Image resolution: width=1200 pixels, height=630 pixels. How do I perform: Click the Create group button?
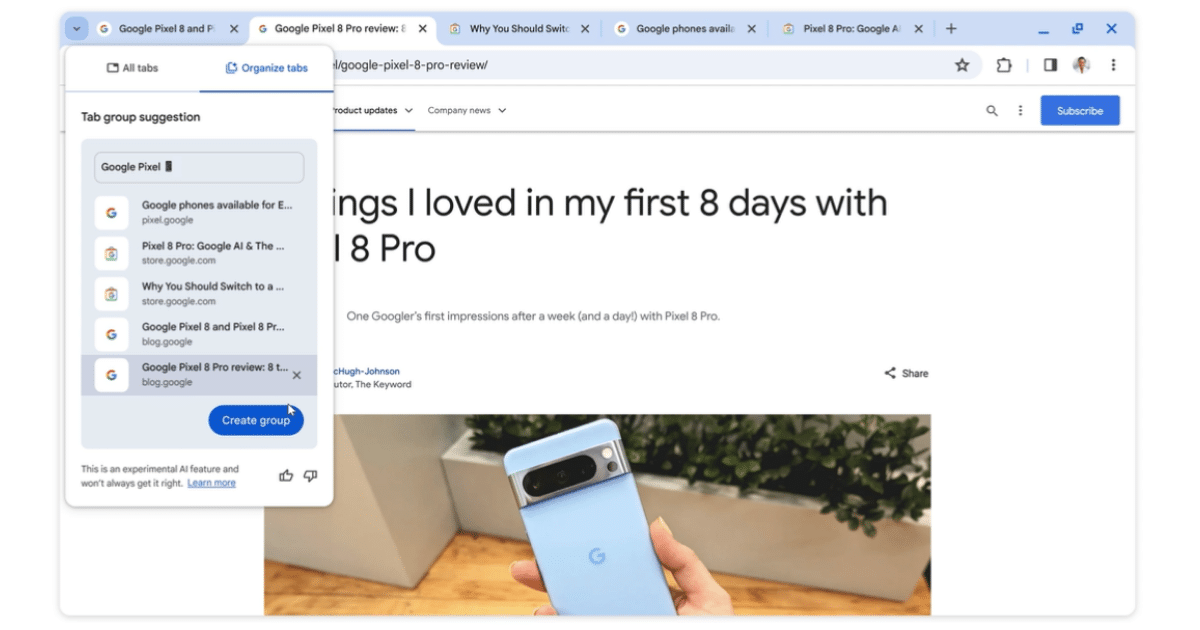(256, 420)
